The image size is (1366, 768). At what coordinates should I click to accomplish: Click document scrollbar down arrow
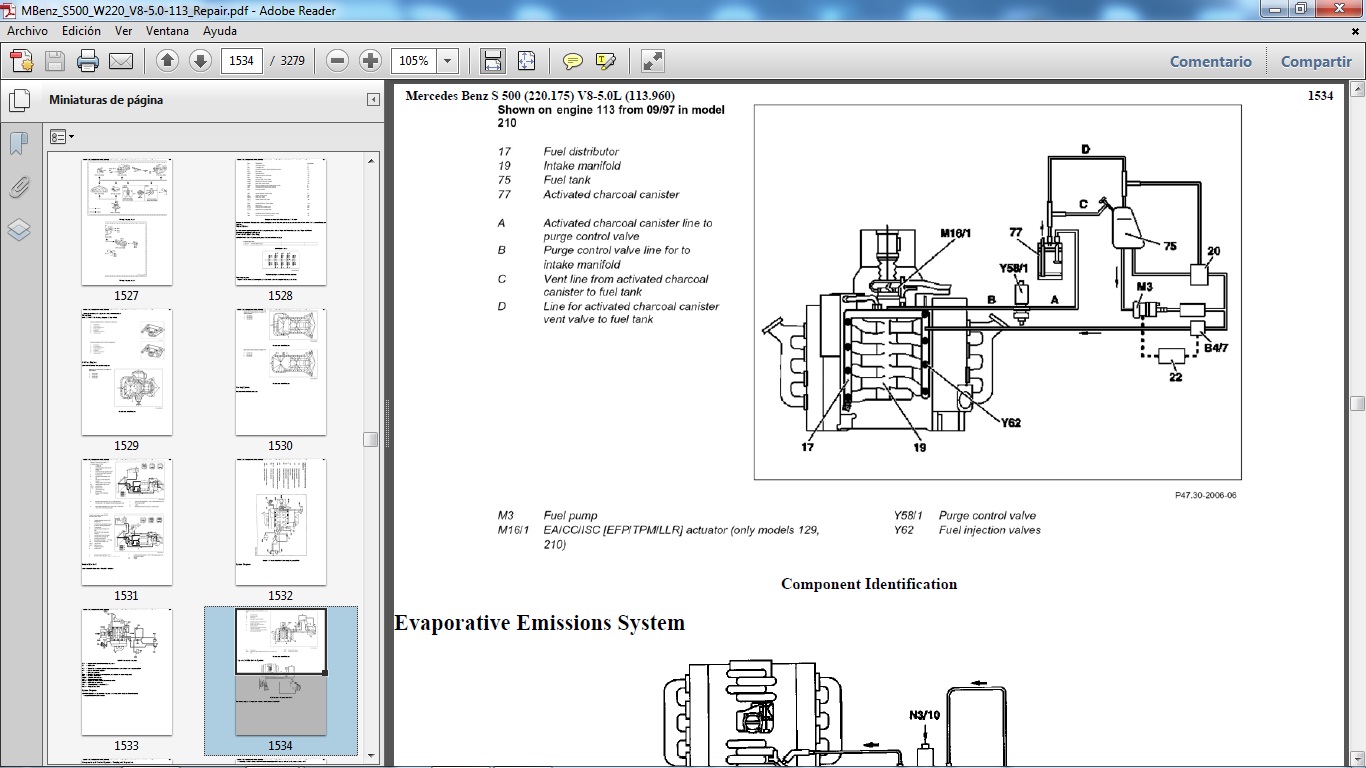coord(1357,759)
